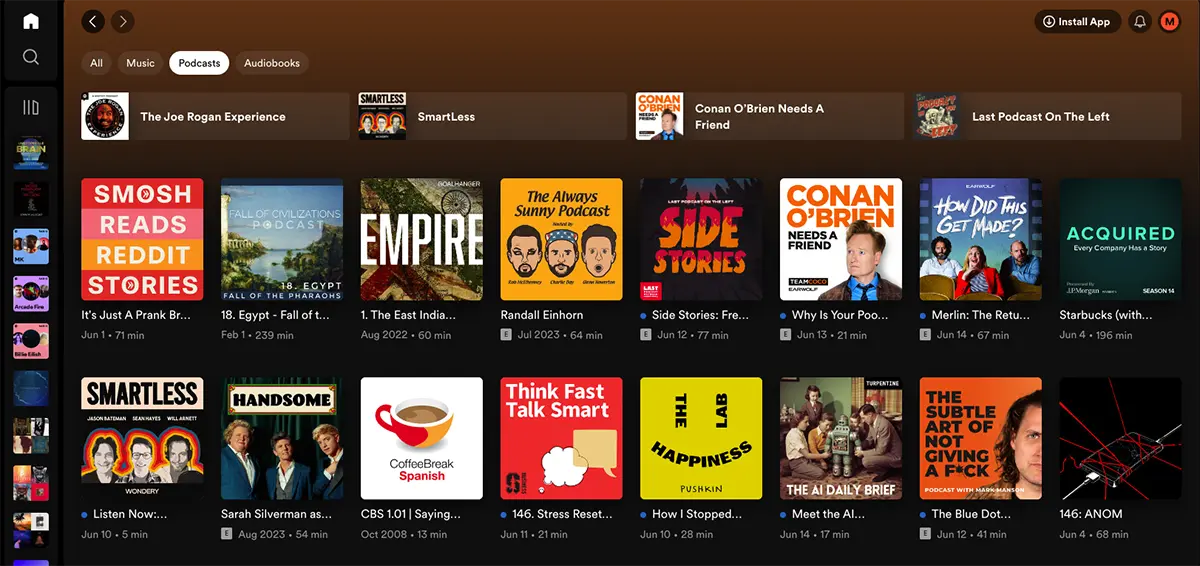Switch to the Audiobooks filter chip
1200x566 pixels.
pyautogui.click(x=272, y=63)
